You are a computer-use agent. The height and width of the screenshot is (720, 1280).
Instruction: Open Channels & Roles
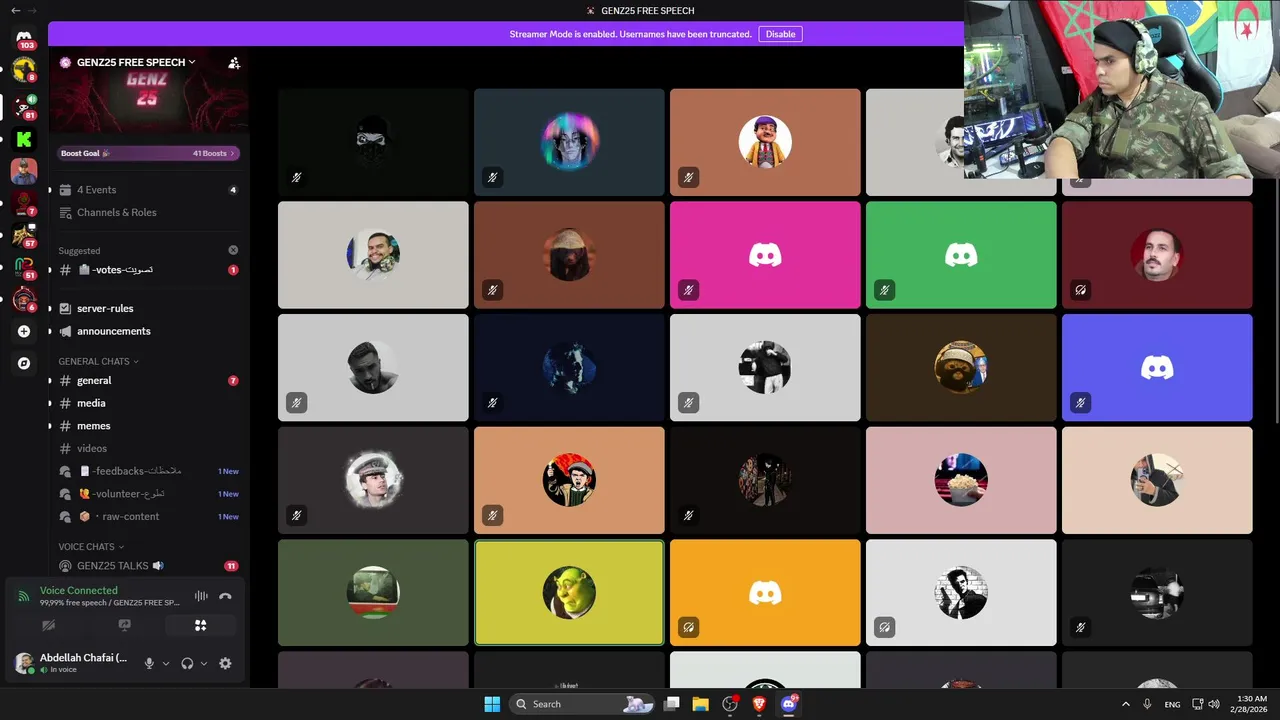pyautogui.click(x=148, y=212)
